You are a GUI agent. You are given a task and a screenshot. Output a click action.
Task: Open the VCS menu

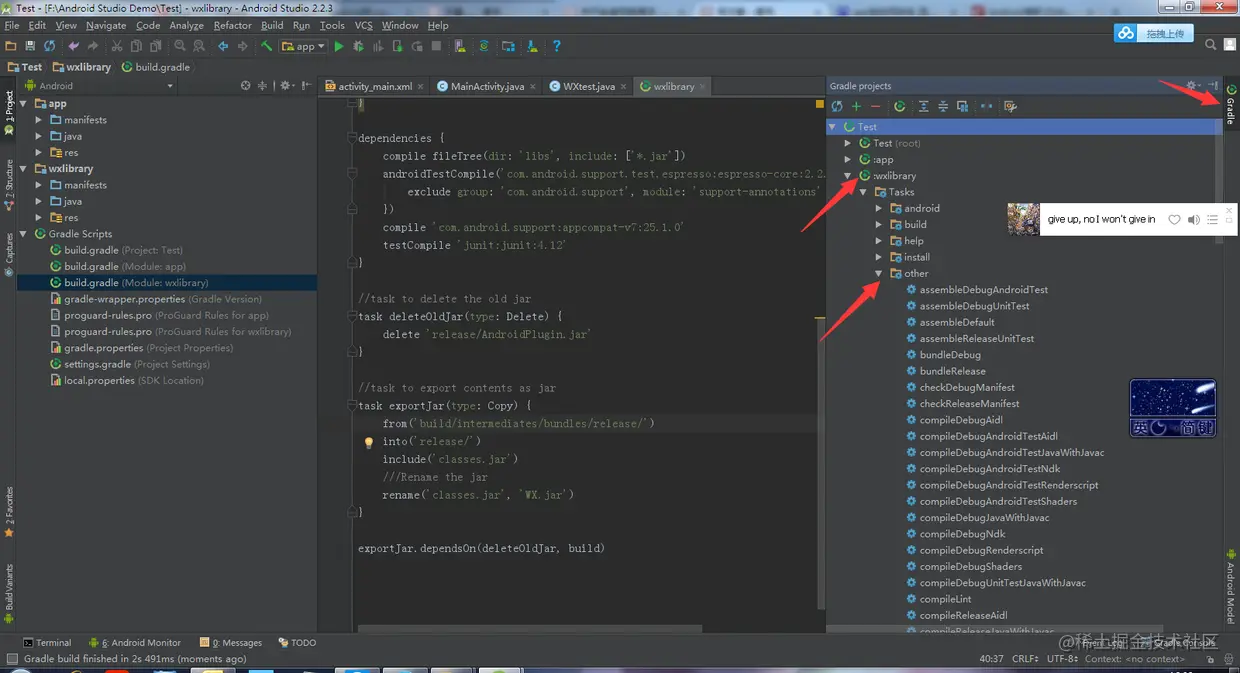pyautogui.click(x=363, y=25)
